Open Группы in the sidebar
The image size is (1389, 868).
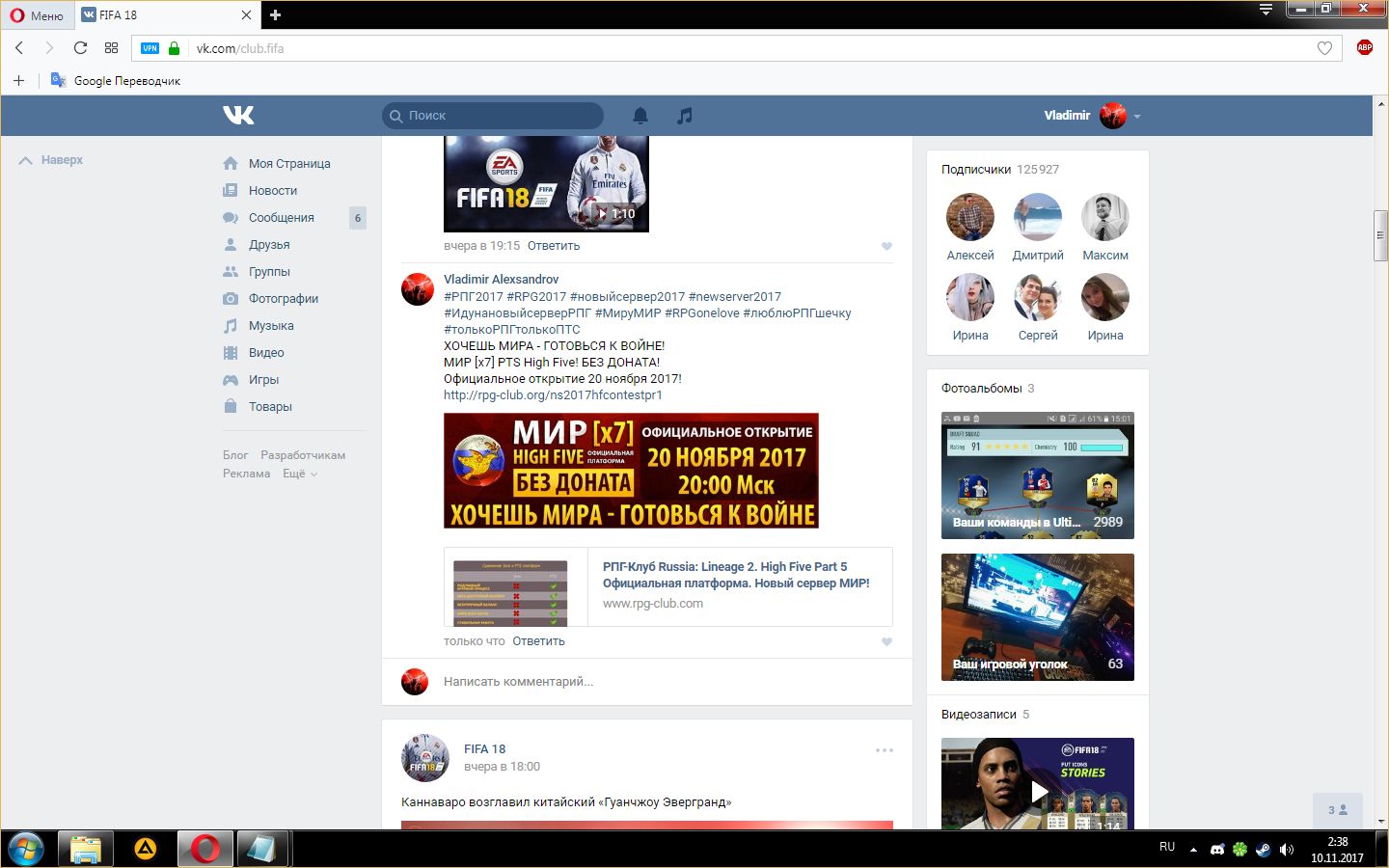click(269, 272)
